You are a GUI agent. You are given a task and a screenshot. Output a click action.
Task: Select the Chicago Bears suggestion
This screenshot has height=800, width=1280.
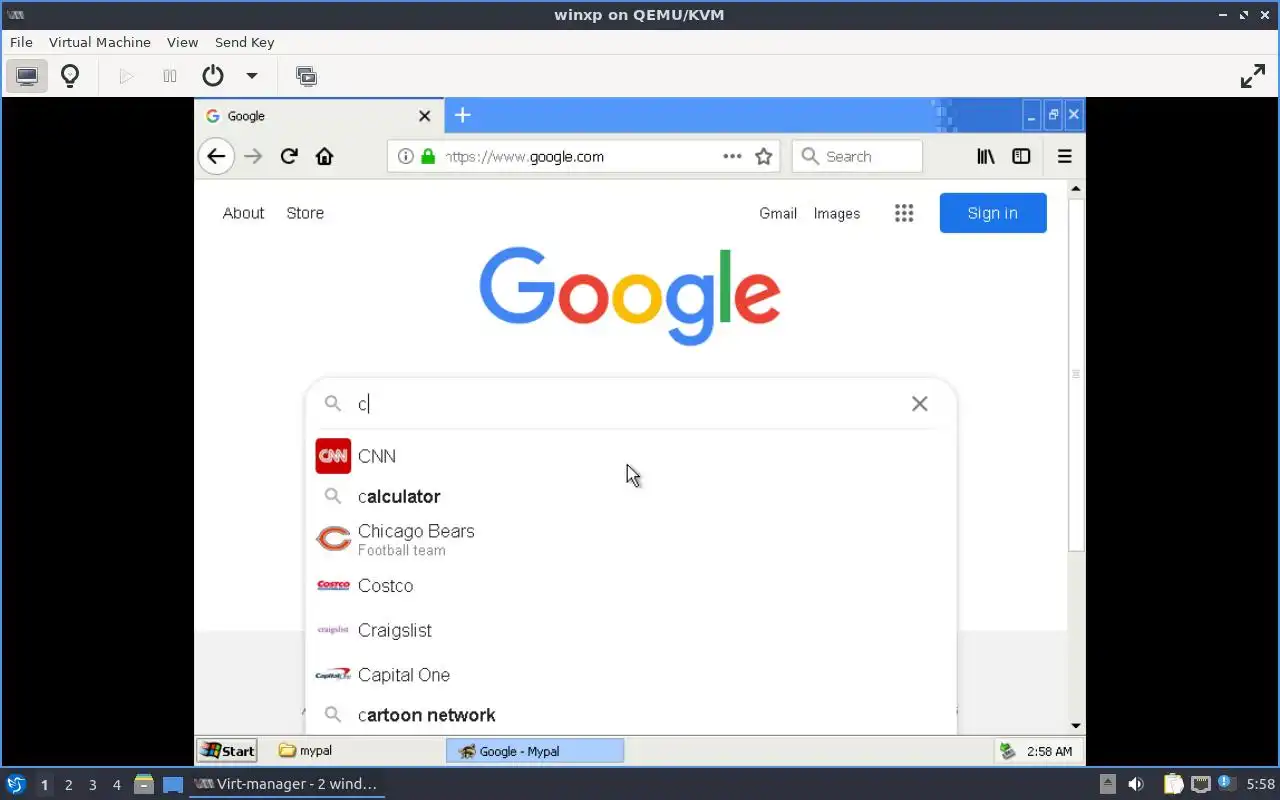tap(630, 540)
